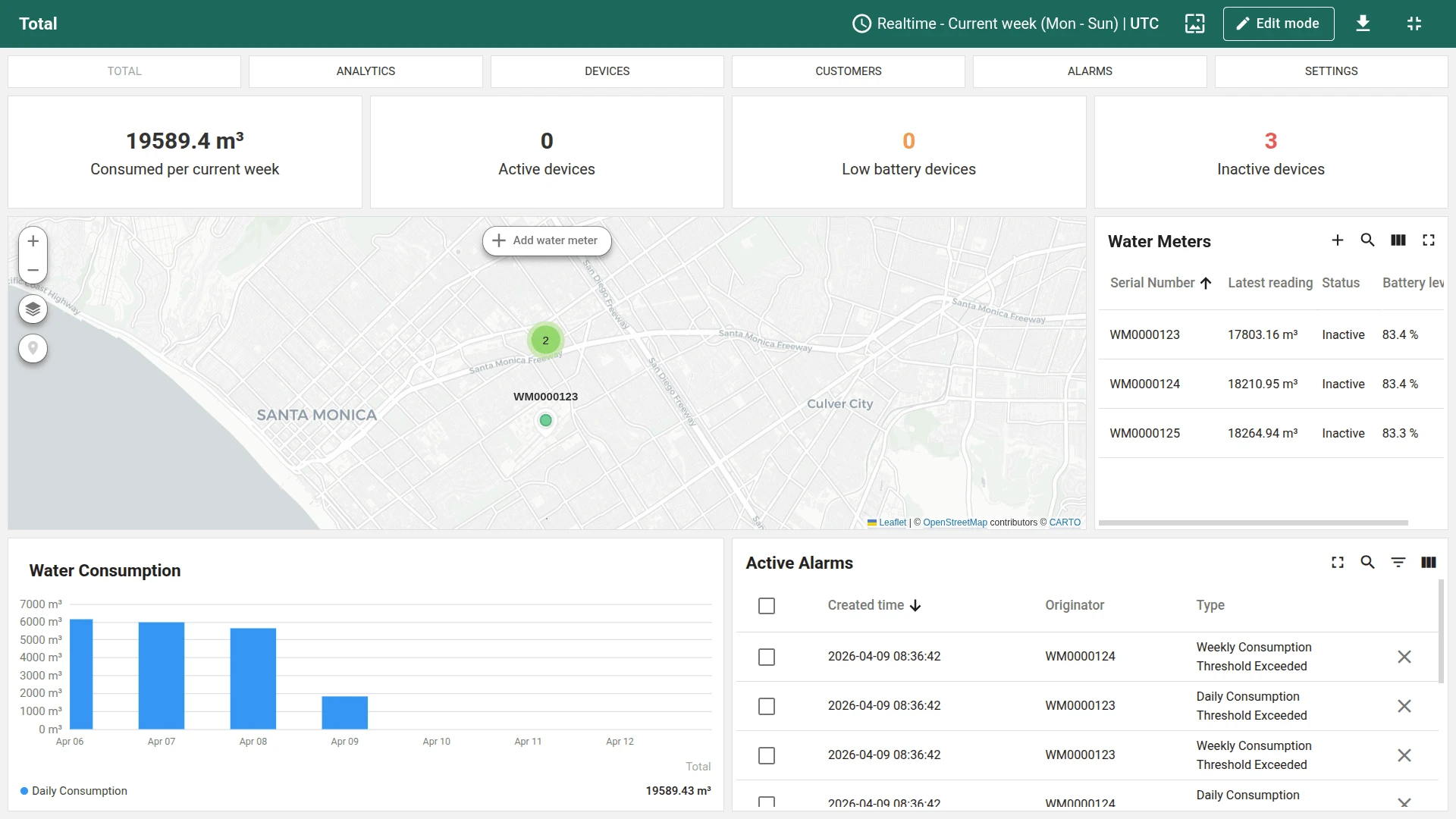
Task: Open columns selector in Water Meters
Action: (x=1398, y=240)
